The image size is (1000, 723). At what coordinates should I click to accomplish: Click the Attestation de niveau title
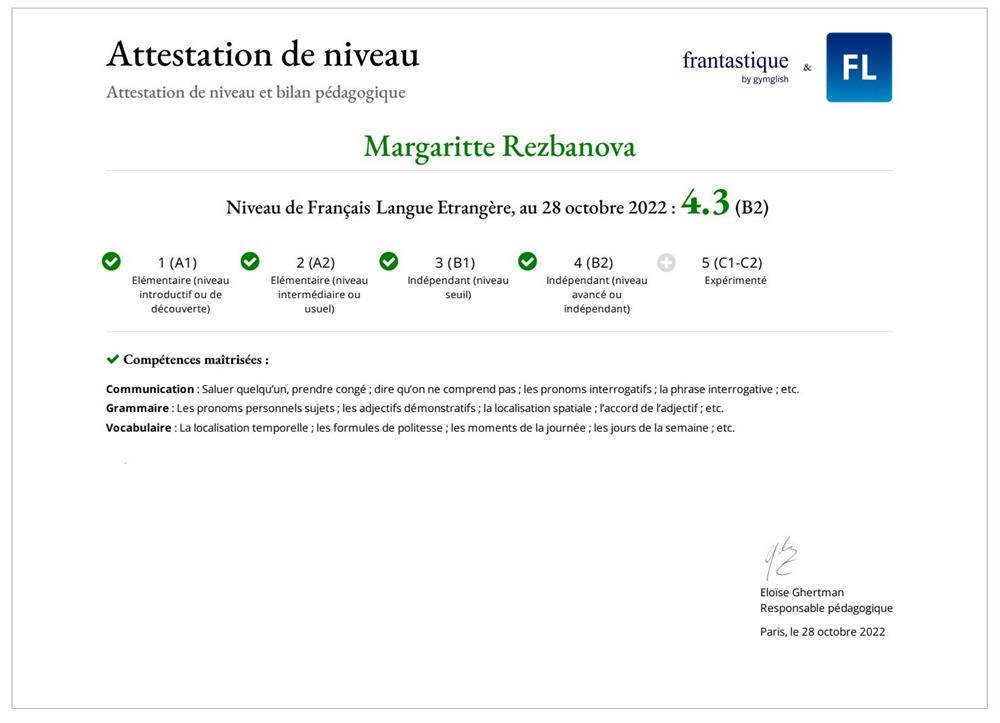pos(263,54)
